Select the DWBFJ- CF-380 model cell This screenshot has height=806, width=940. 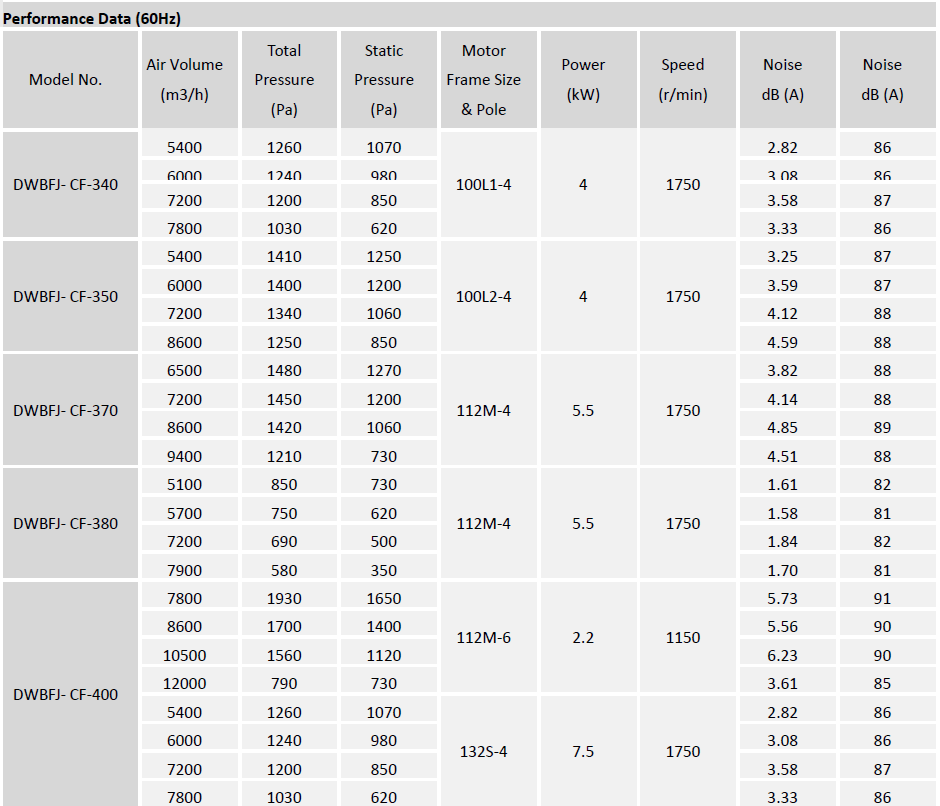pyautogui.click(x=66, y=524)
